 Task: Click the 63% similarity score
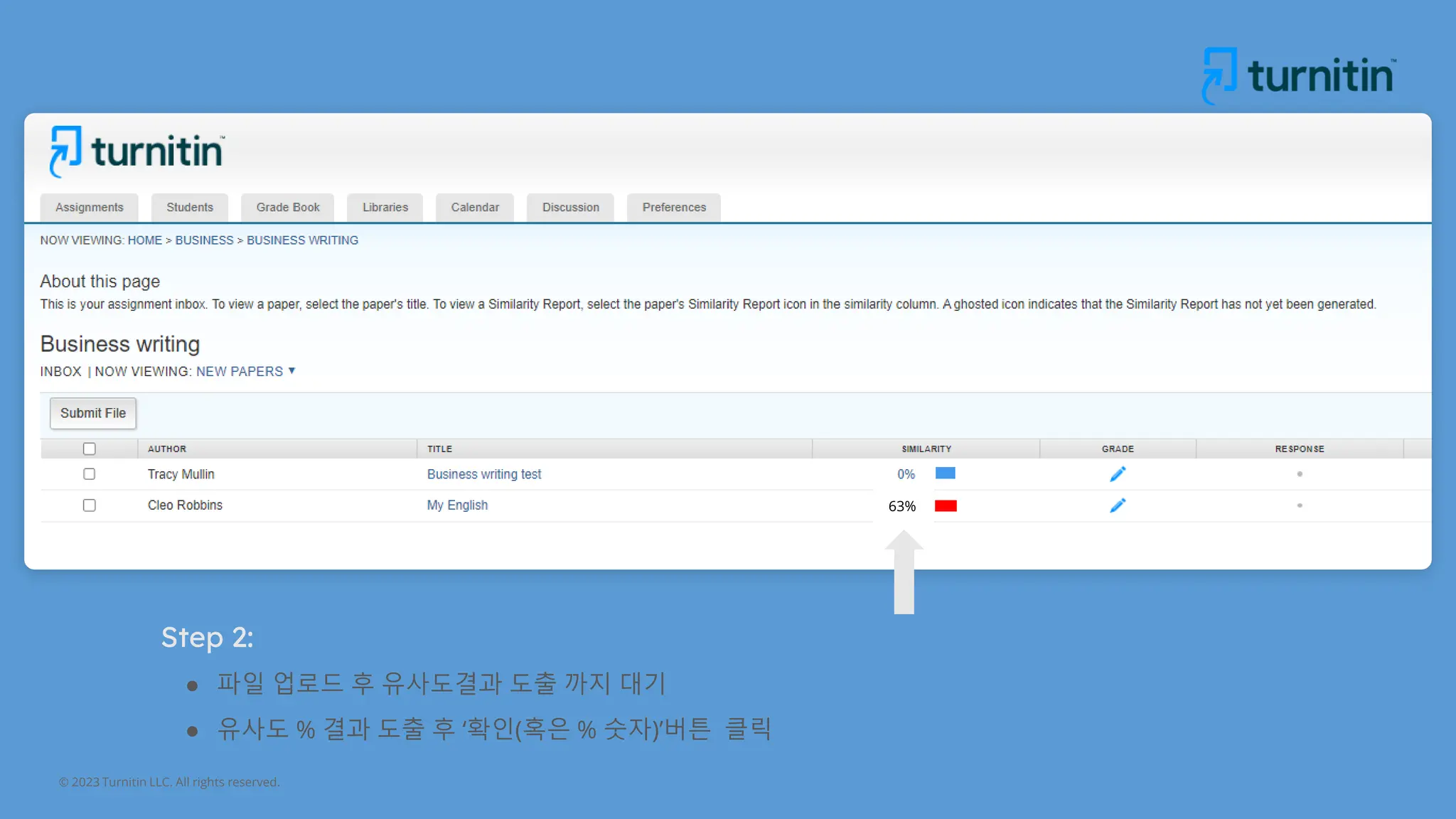(x=902, y=506)
